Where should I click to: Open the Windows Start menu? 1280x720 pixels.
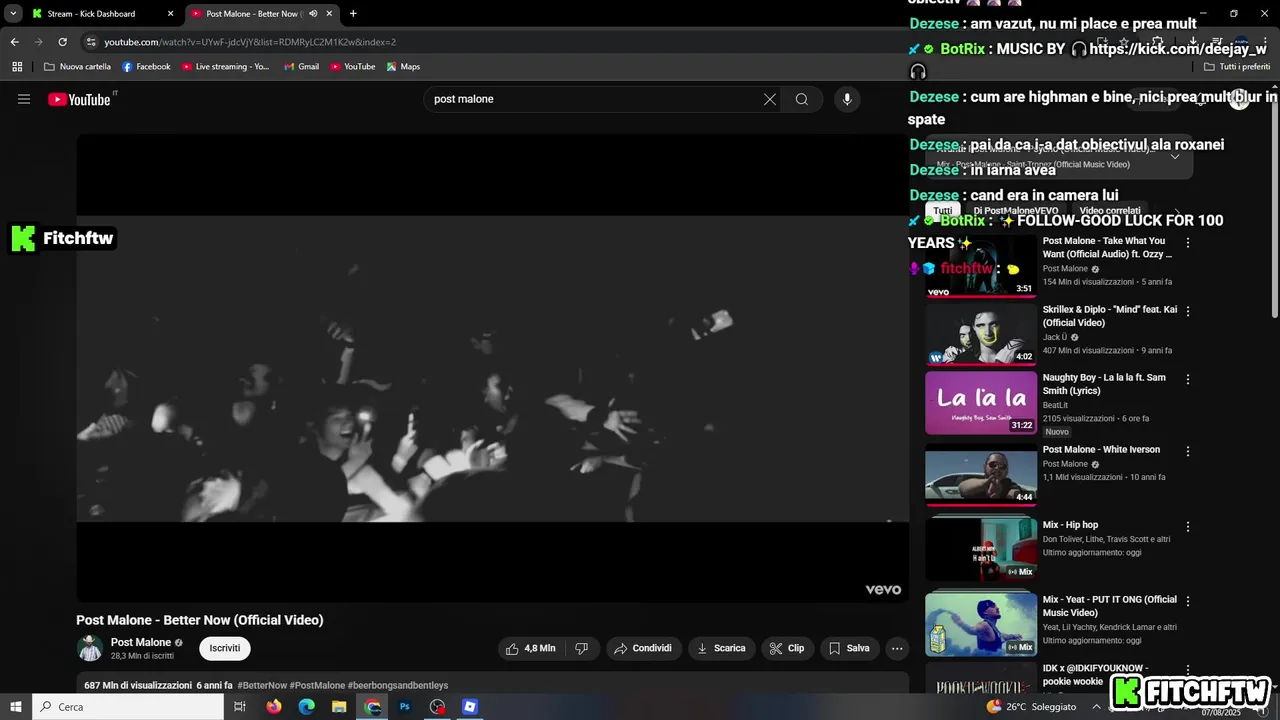pos(15,707)
